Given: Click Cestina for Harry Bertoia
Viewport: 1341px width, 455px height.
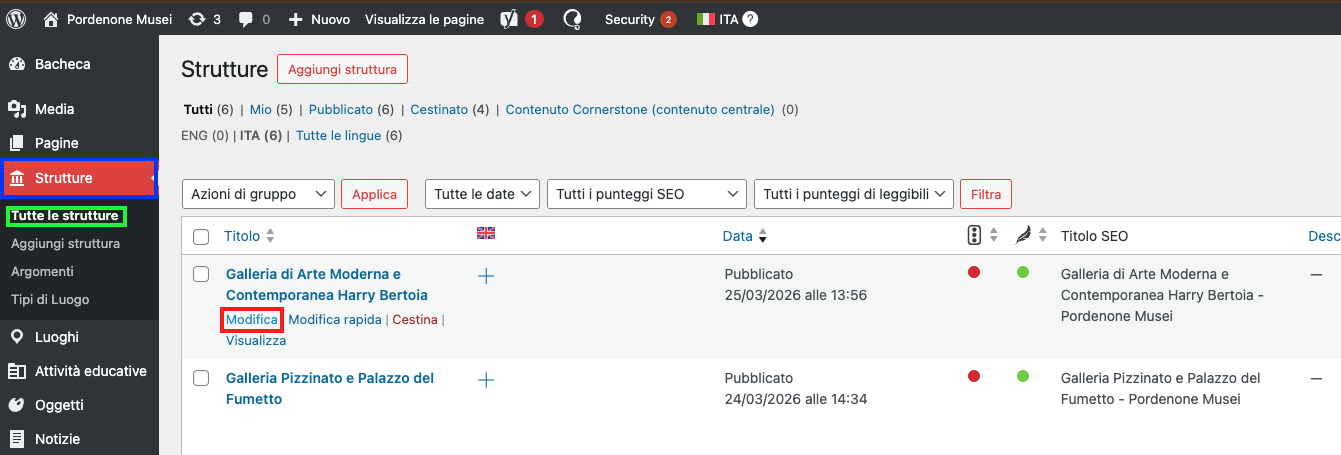Looking at the screenshot, I should (415, 319).
